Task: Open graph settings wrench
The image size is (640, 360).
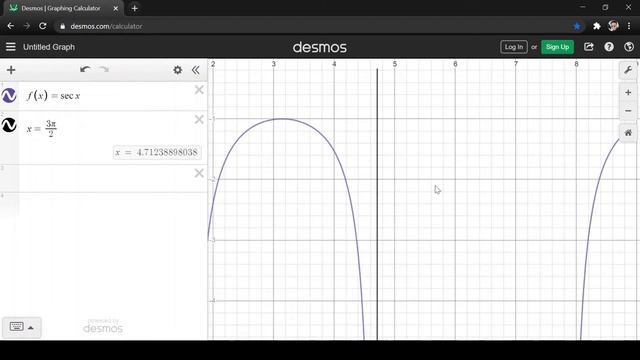Action: (x=628, y=70)
